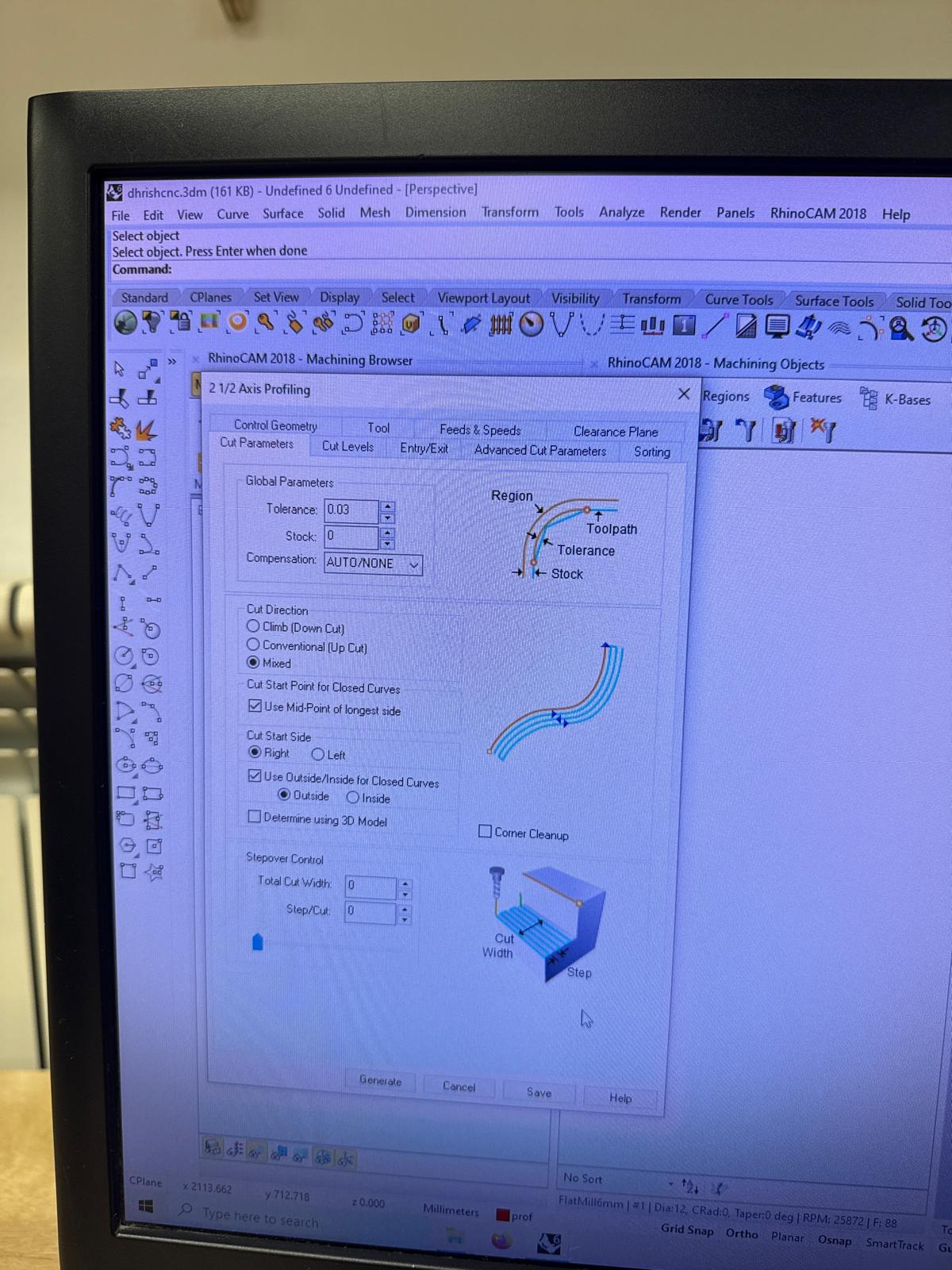Image resolution: width=952 pixels, height=1270 pixels.
Task: Click the shaded globe icon in top toolbar
Action: pos(125,323)
